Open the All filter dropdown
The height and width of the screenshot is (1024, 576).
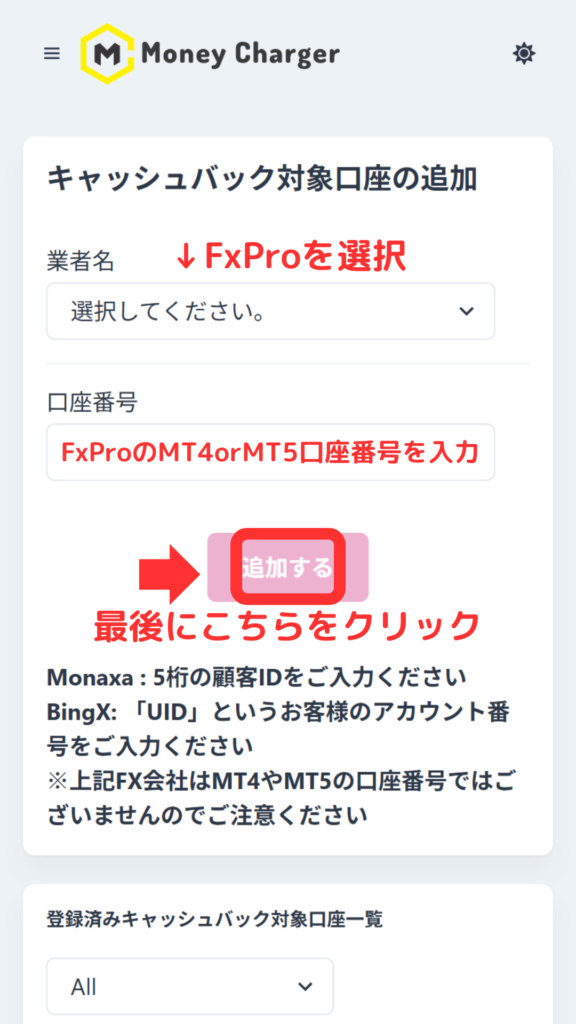(190, 986)
